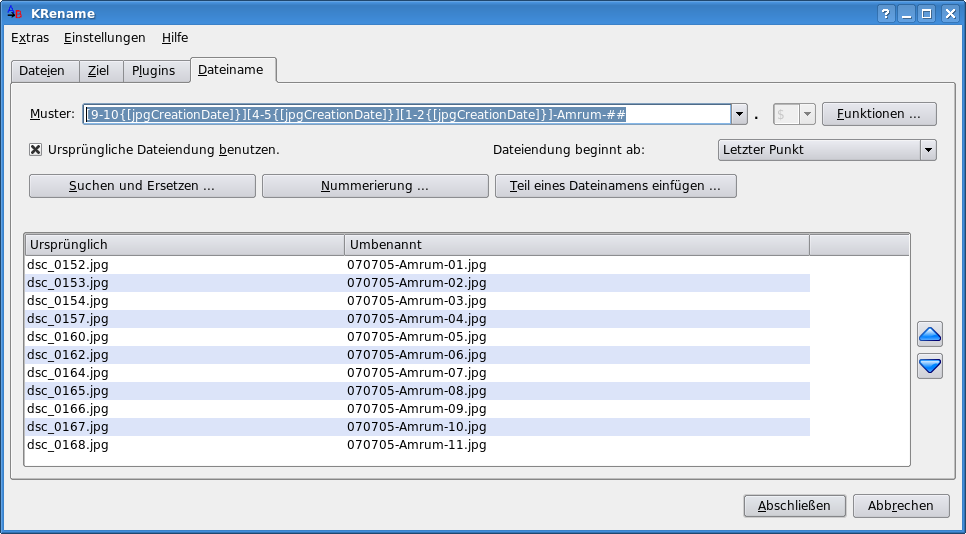Click the blue move-up arrow icon
Viewport: 966px width, 534px height.
930,335
